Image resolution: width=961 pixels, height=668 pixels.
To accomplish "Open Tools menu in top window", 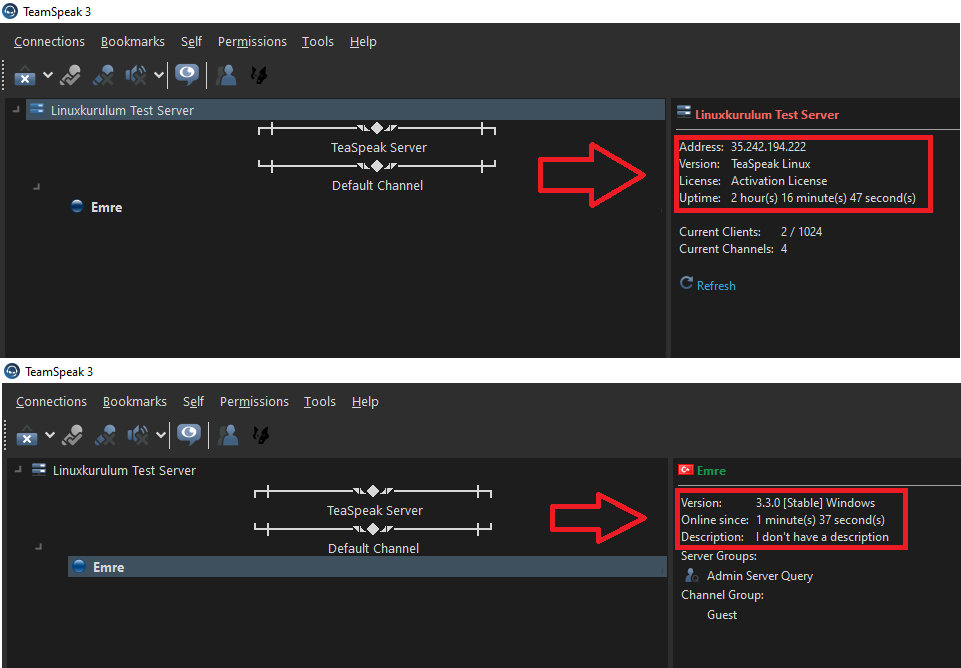I will click(317, 42).
